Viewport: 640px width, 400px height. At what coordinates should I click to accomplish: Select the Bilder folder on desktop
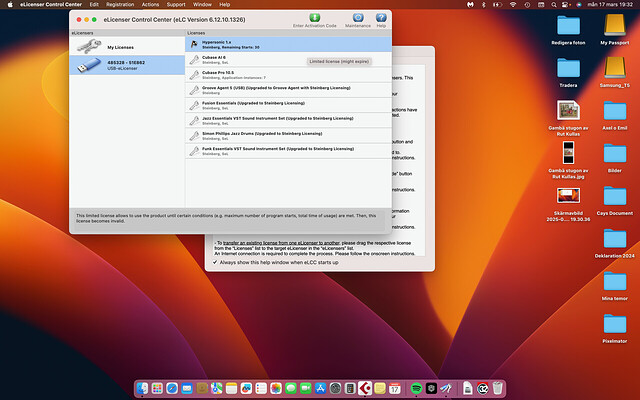[615, 153]
